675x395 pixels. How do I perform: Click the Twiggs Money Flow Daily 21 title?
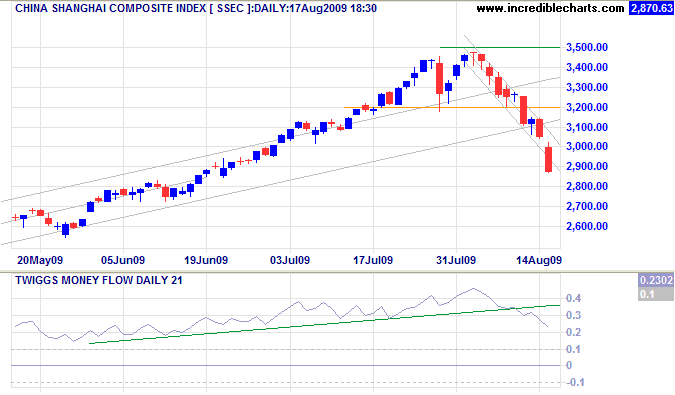pyautogui.click(x=99, y=281)
